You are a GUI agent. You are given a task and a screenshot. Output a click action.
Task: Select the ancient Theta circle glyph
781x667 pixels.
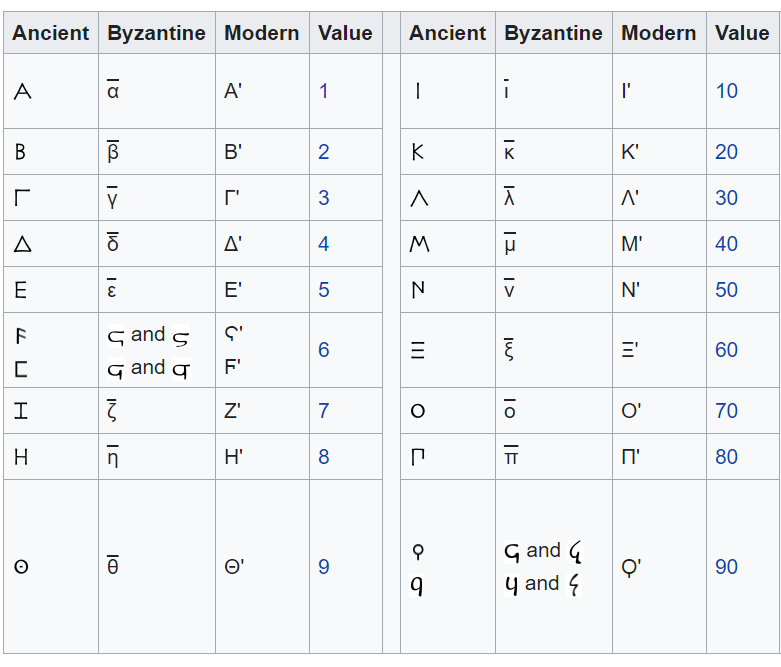click(21, 568)
